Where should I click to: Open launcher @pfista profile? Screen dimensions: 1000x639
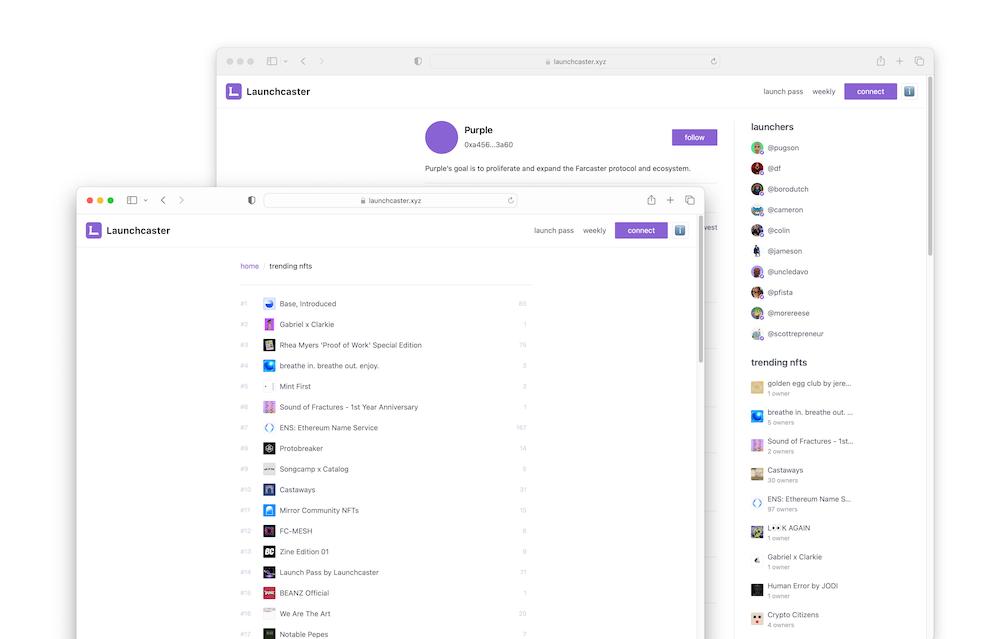[x=772, y=293]
